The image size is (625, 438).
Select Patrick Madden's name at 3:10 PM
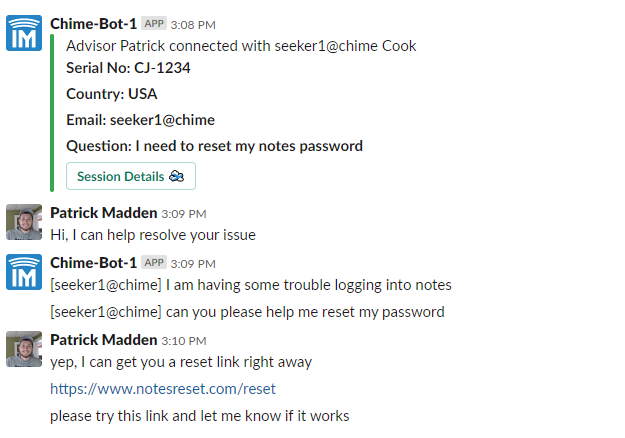click(x=104, y=340)
